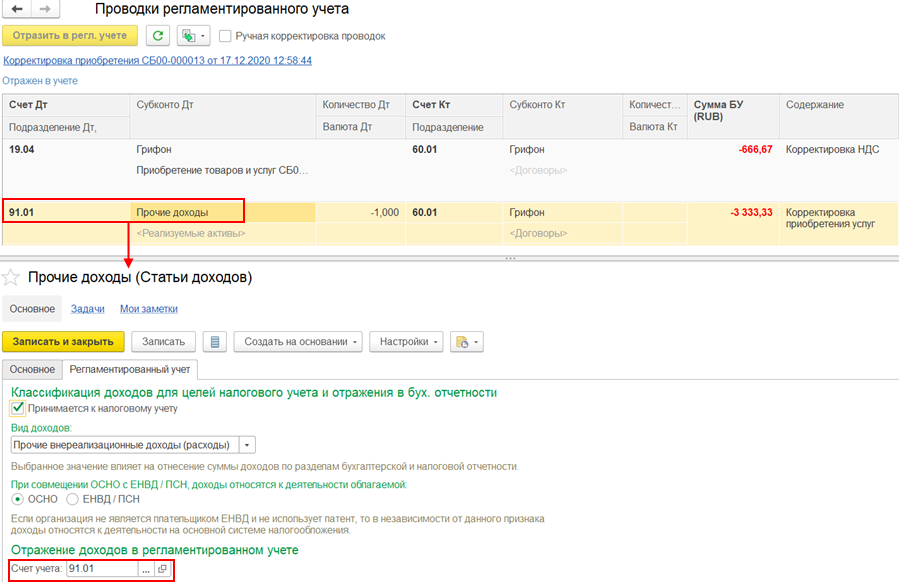Open the document structure icon next to refresh
The height and width of the screenshot is (583, 899).
(x=193, y=36)
